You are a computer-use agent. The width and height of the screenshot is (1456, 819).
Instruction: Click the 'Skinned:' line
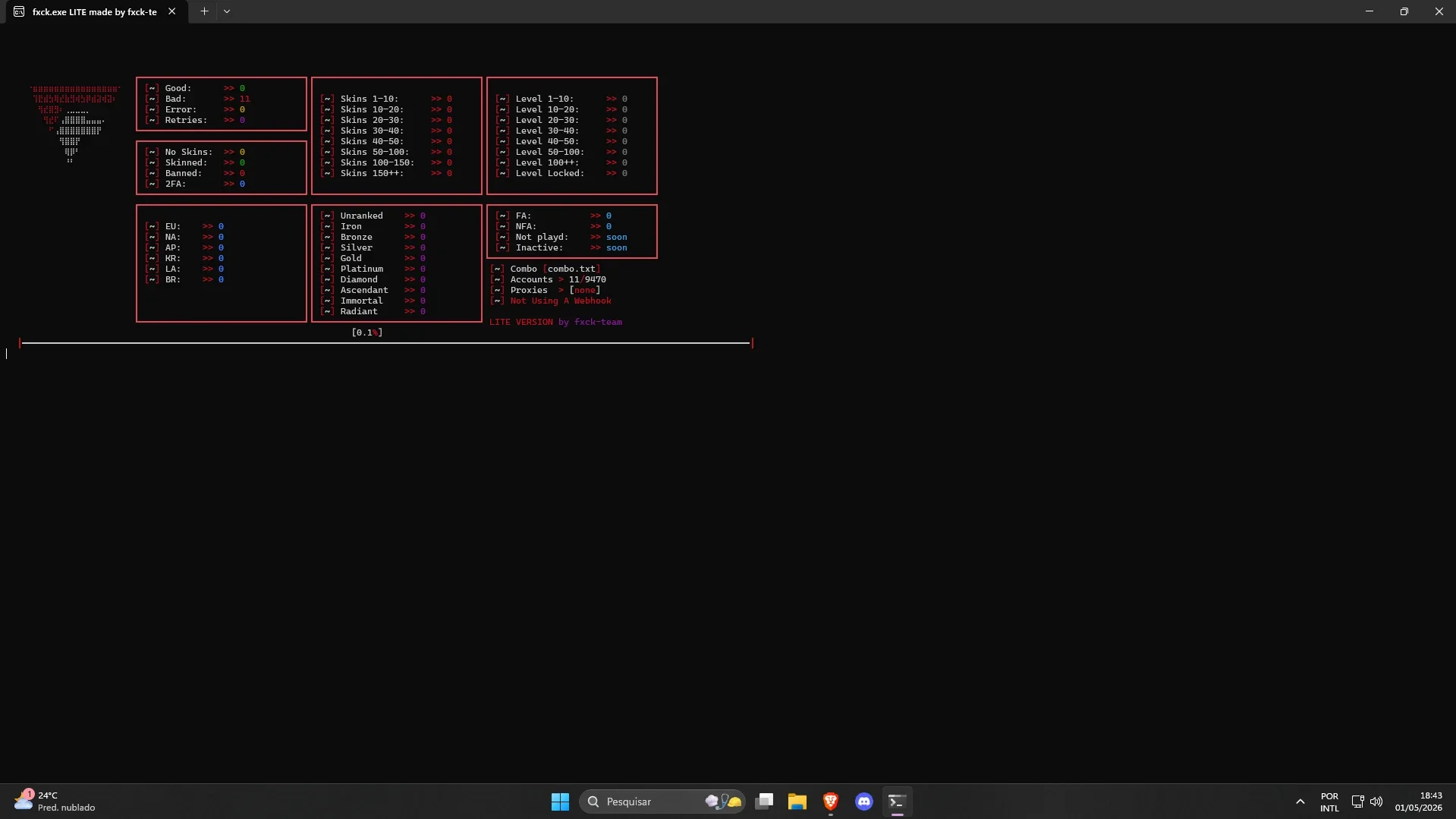point(195,162)
